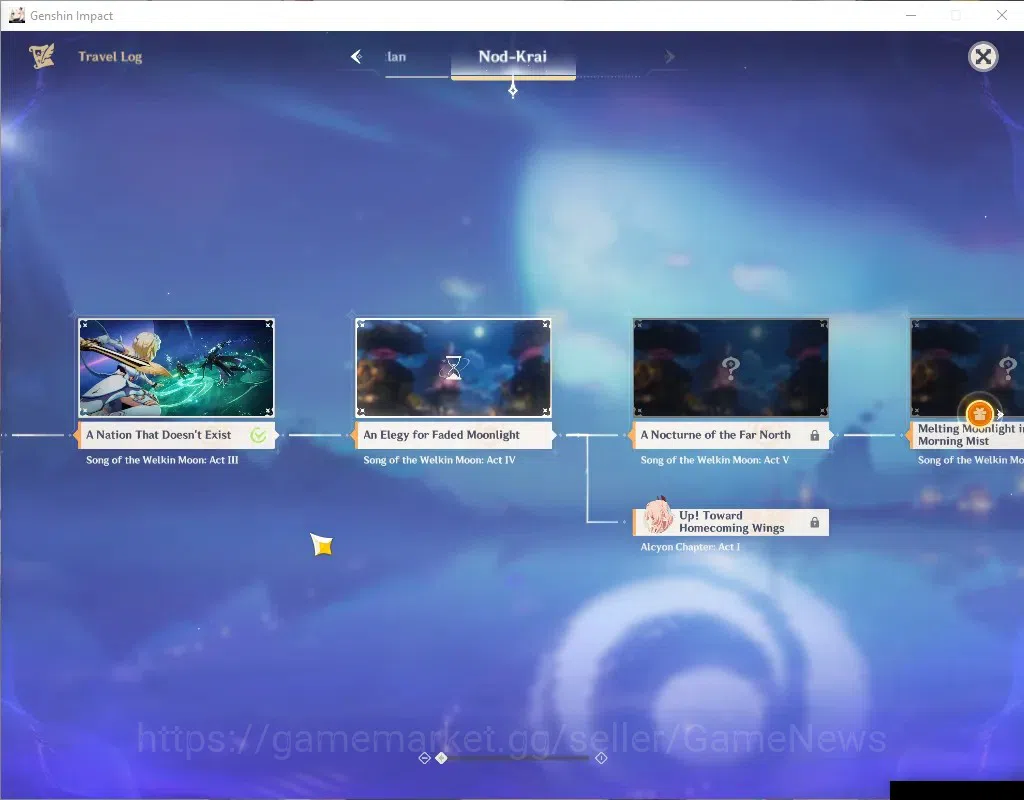Click A Nation That Doesn't Exist label

coord(176,435)
